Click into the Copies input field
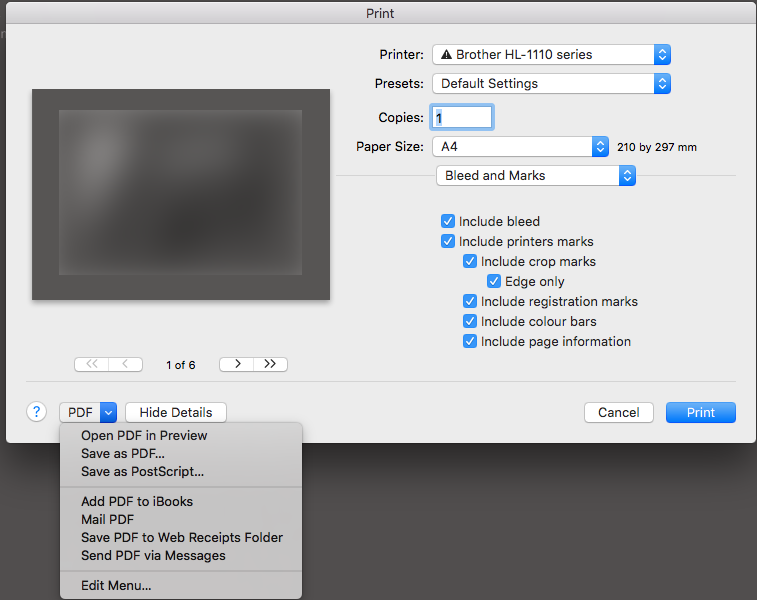The width and height of the screenshot is (757, 600). coord(462,117)
